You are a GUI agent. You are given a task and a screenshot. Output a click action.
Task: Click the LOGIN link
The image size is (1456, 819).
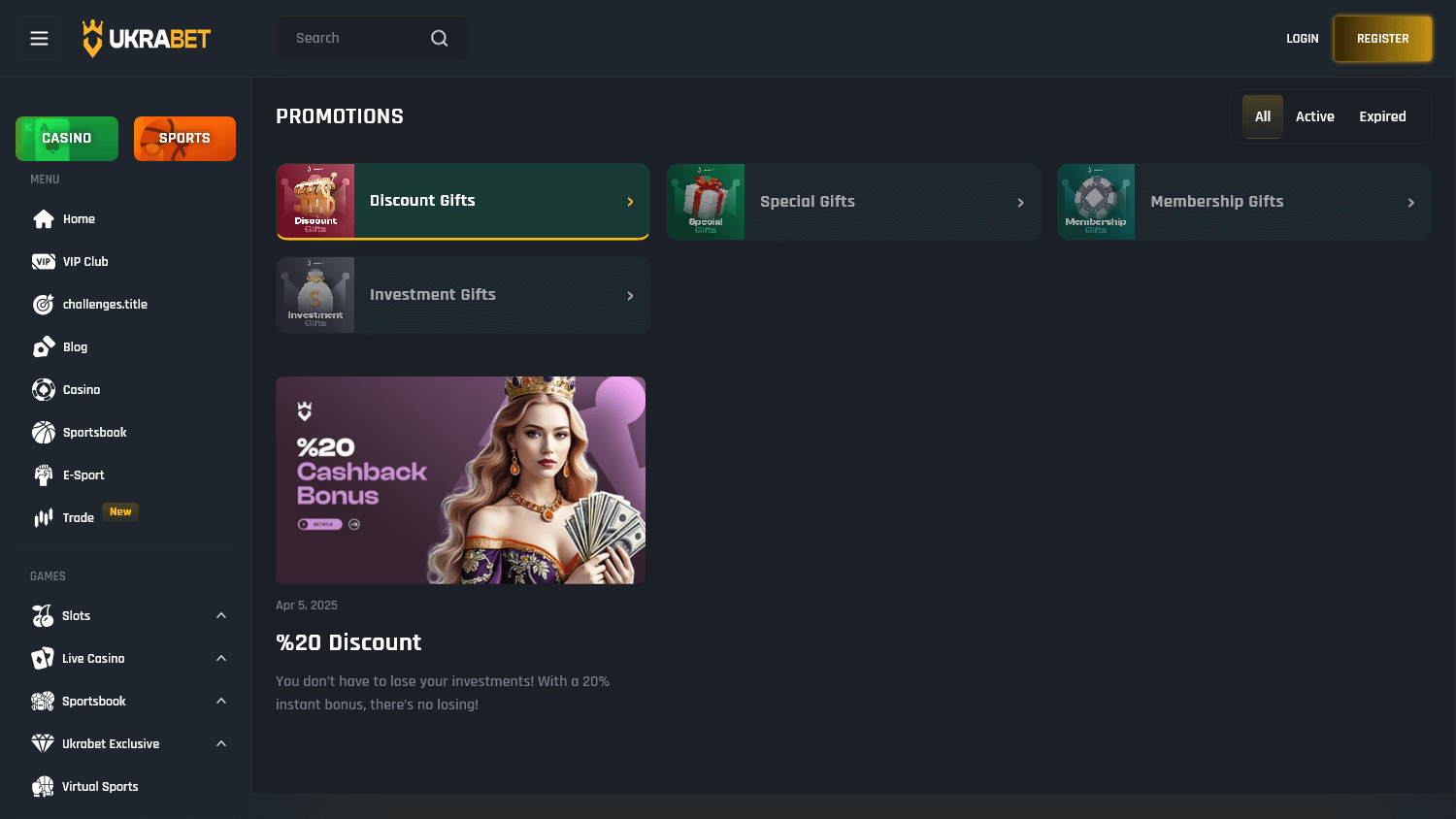(1302, 38)
